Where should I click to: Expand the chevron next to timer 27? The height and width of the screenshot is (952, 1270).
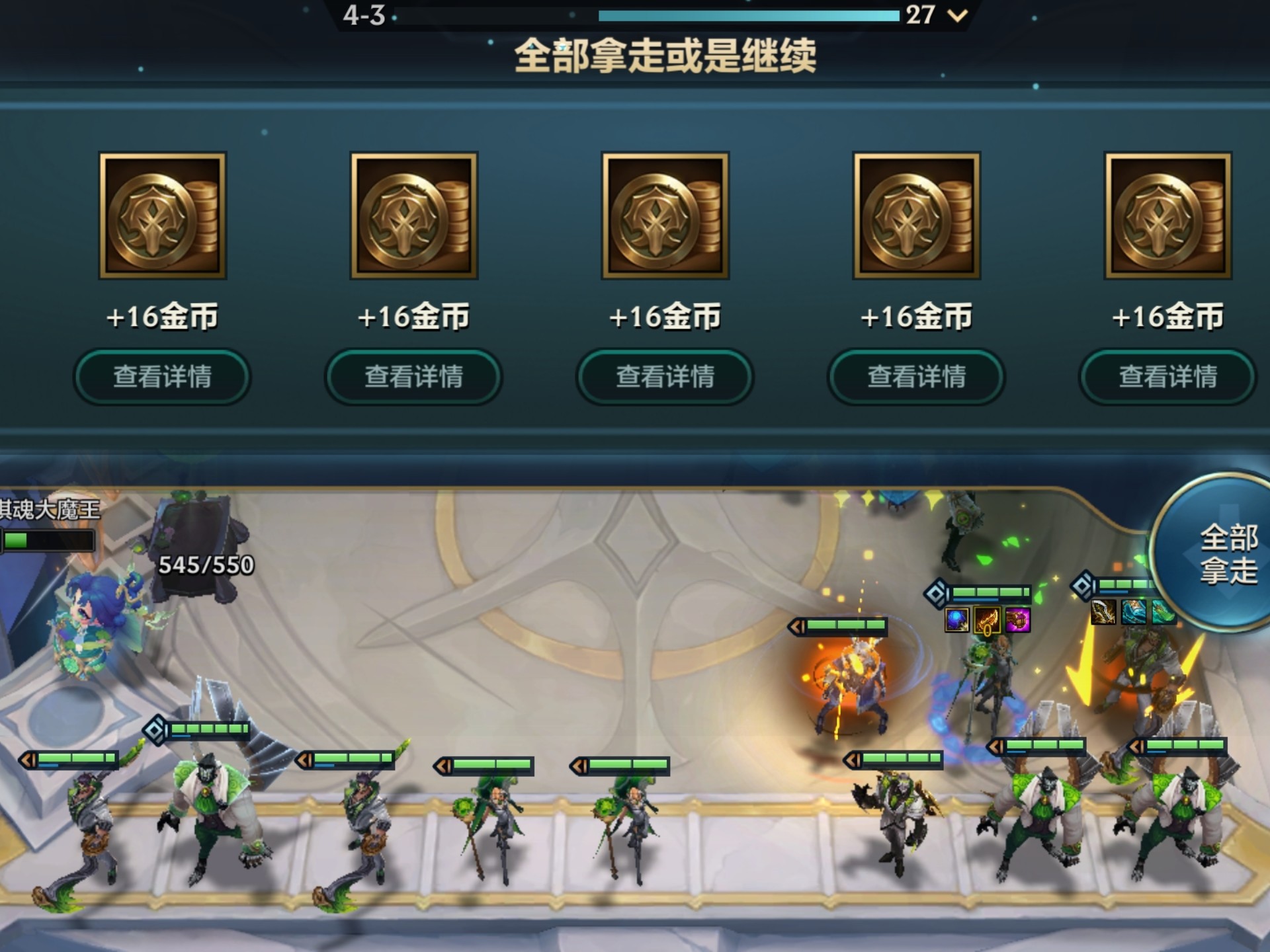pos(957,15)
